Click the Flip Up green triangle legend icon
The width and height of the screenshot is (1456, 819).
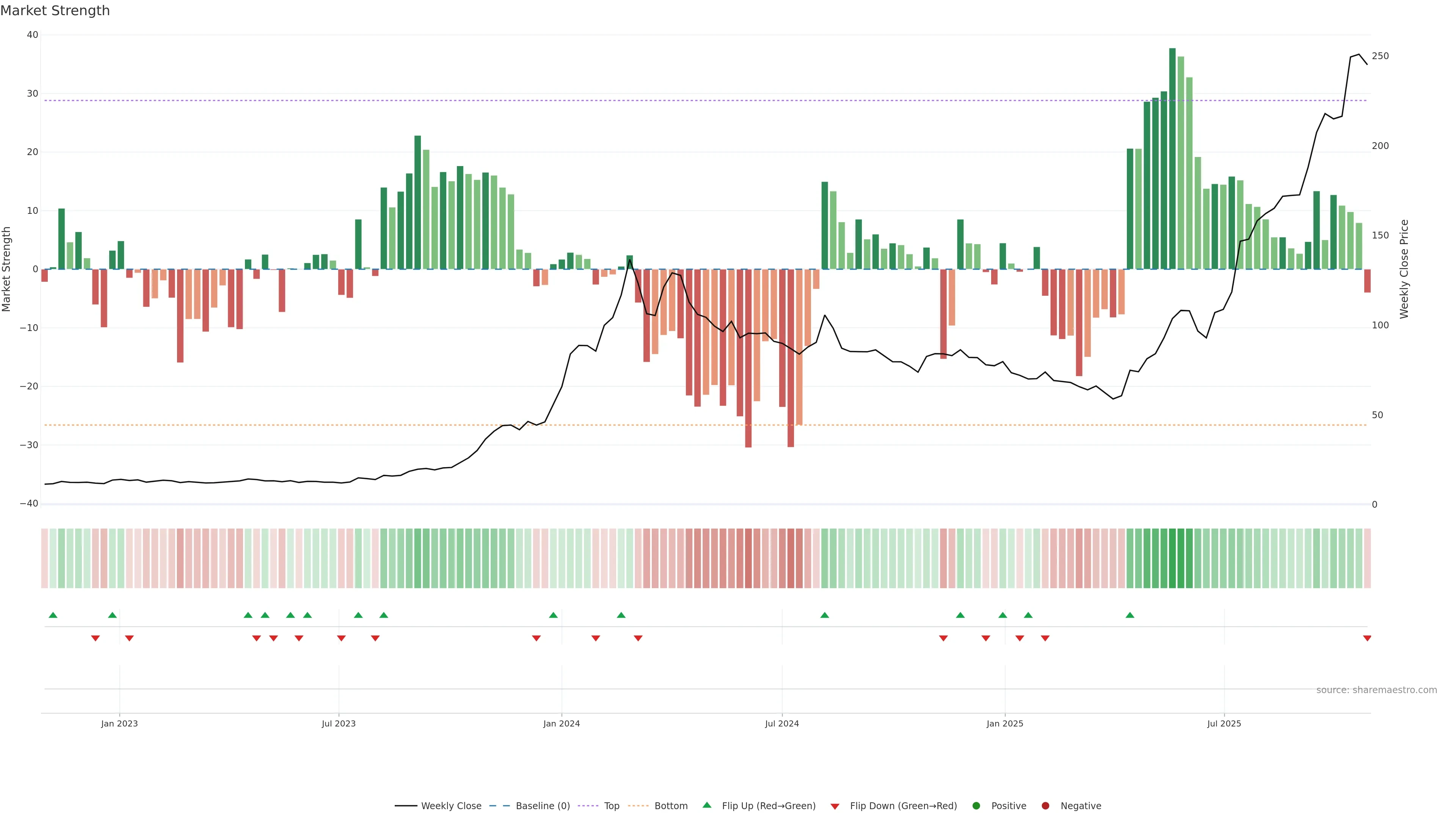706,805
